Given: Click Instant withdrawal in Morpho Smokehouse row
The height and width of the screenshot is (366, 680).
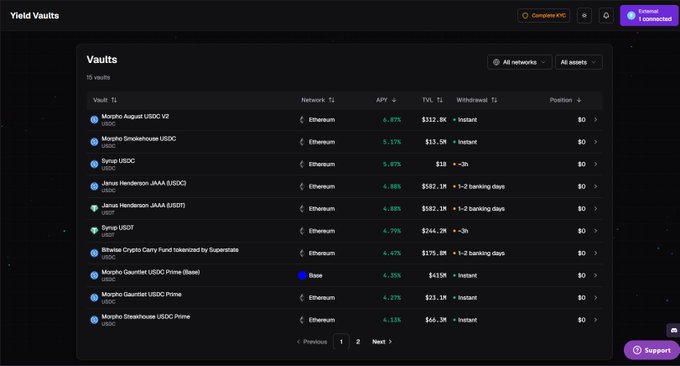Looking at the screenshot, I should pyautogui.click(x=467, y=142).
